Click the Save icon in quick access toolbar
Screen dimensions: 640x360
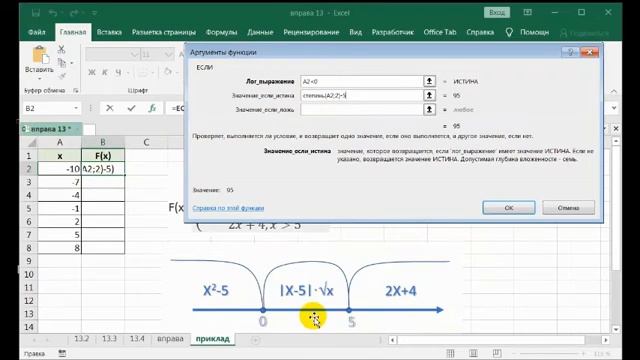tap(36, 13)
